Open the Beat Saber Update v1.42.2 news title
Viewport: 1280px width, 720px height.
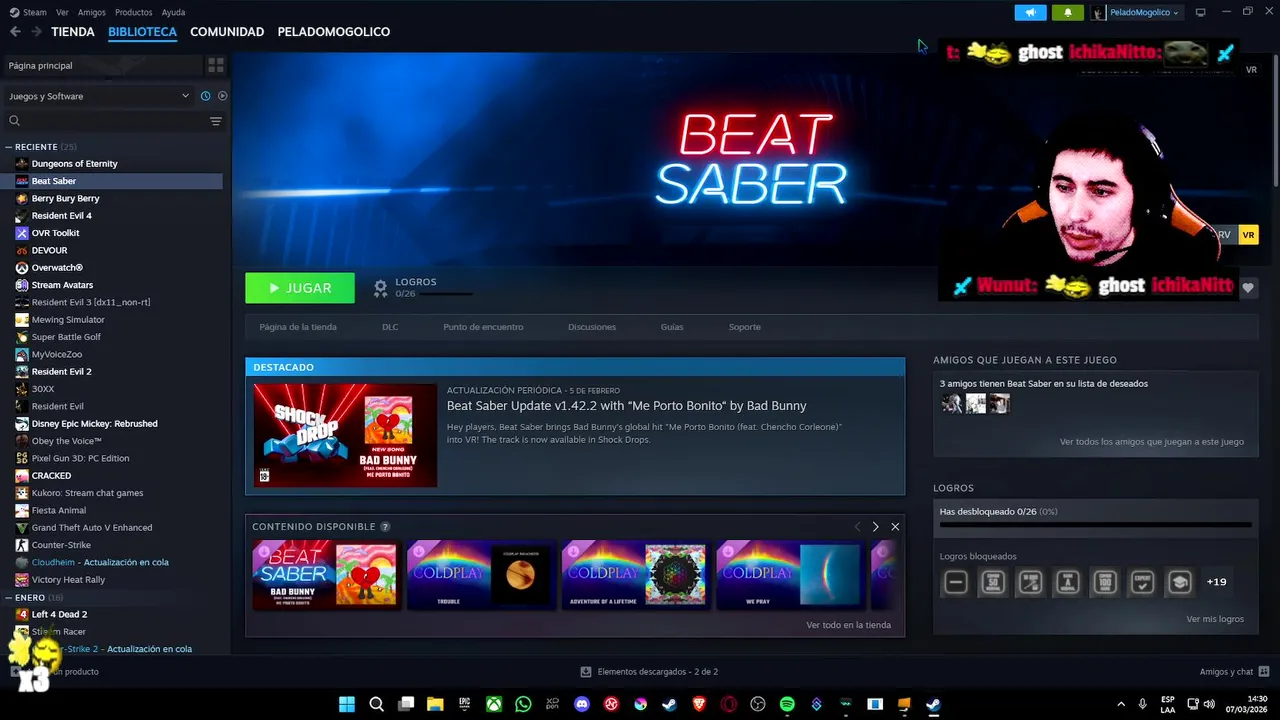click(x=626, y=406)
